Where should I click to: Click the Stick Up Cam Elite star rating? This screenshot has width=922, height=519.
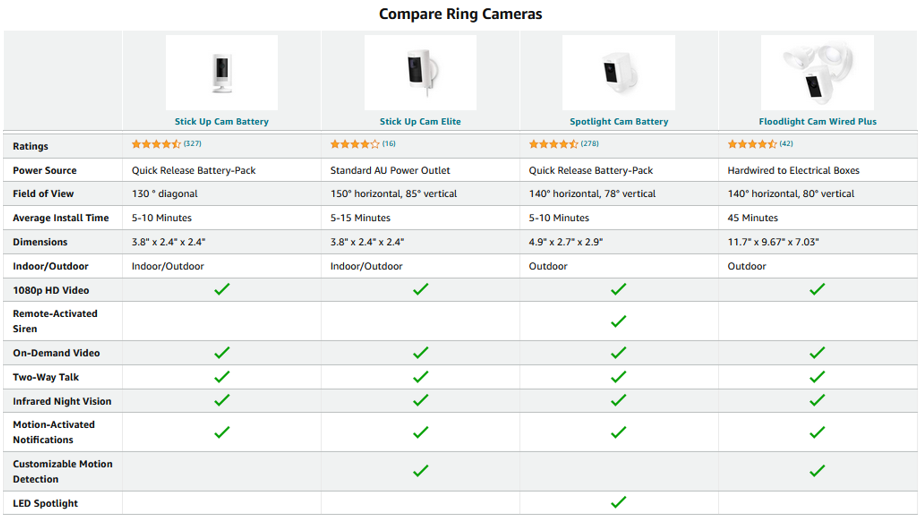tap(355, 144)
